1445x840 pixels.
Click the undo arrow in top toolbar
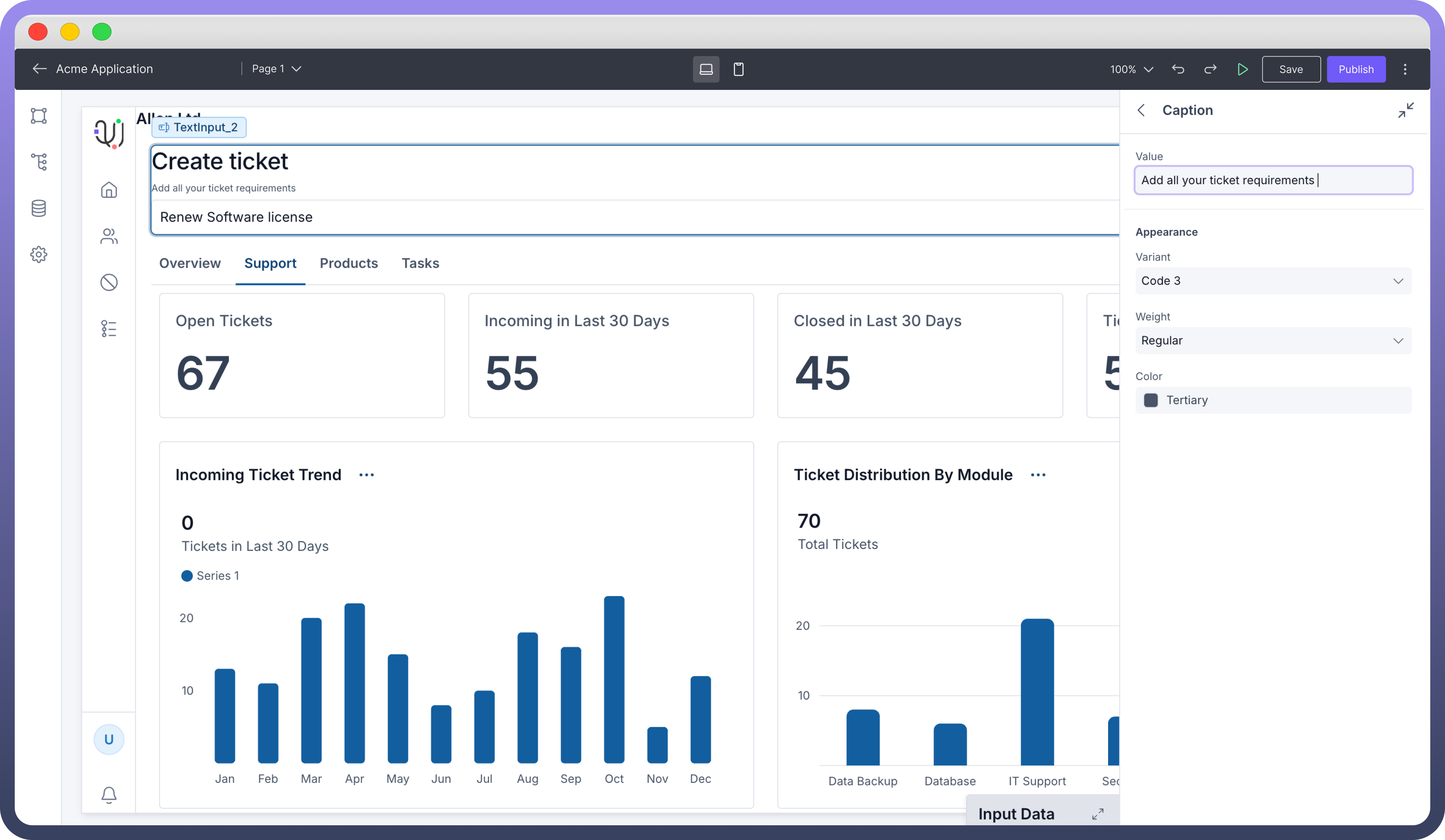point(1178,69)
